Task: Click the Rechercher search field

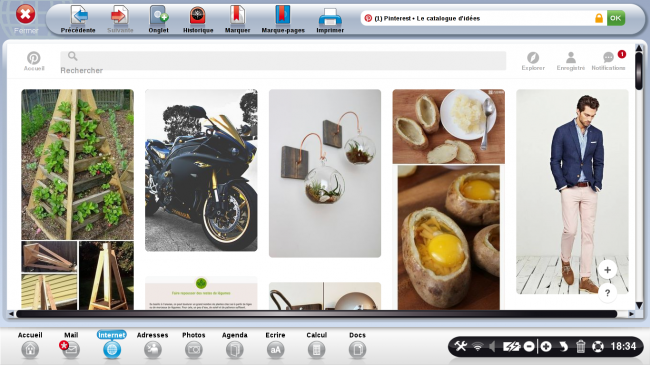Action: (283, 61)
